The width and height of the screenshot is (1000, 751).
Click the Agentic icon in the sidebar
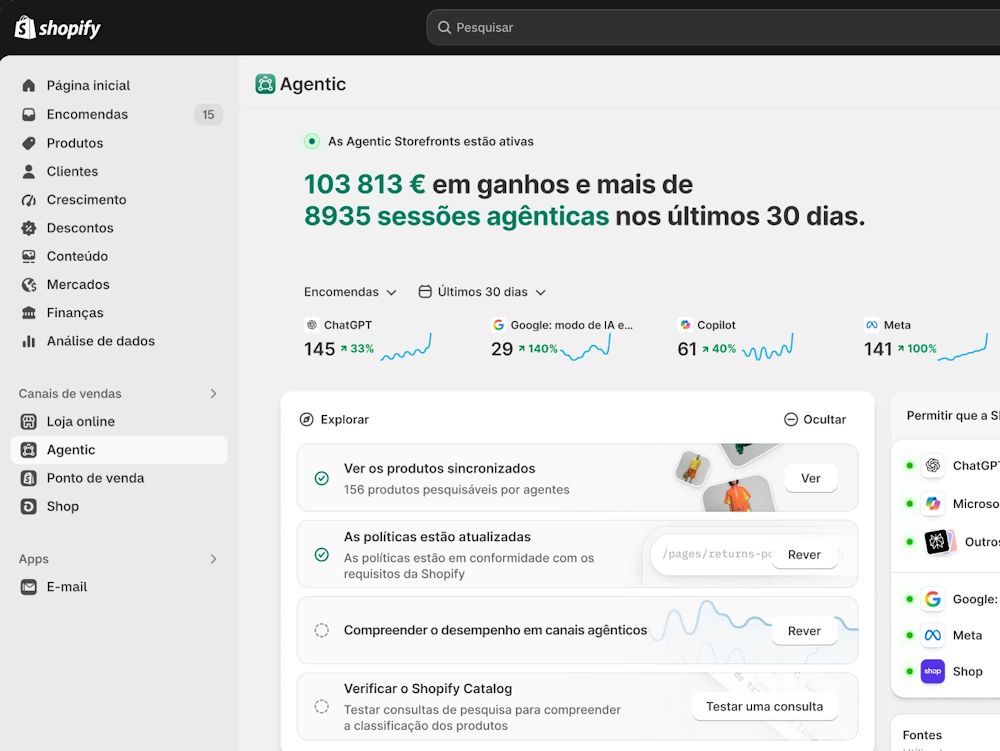click(29, 449)
